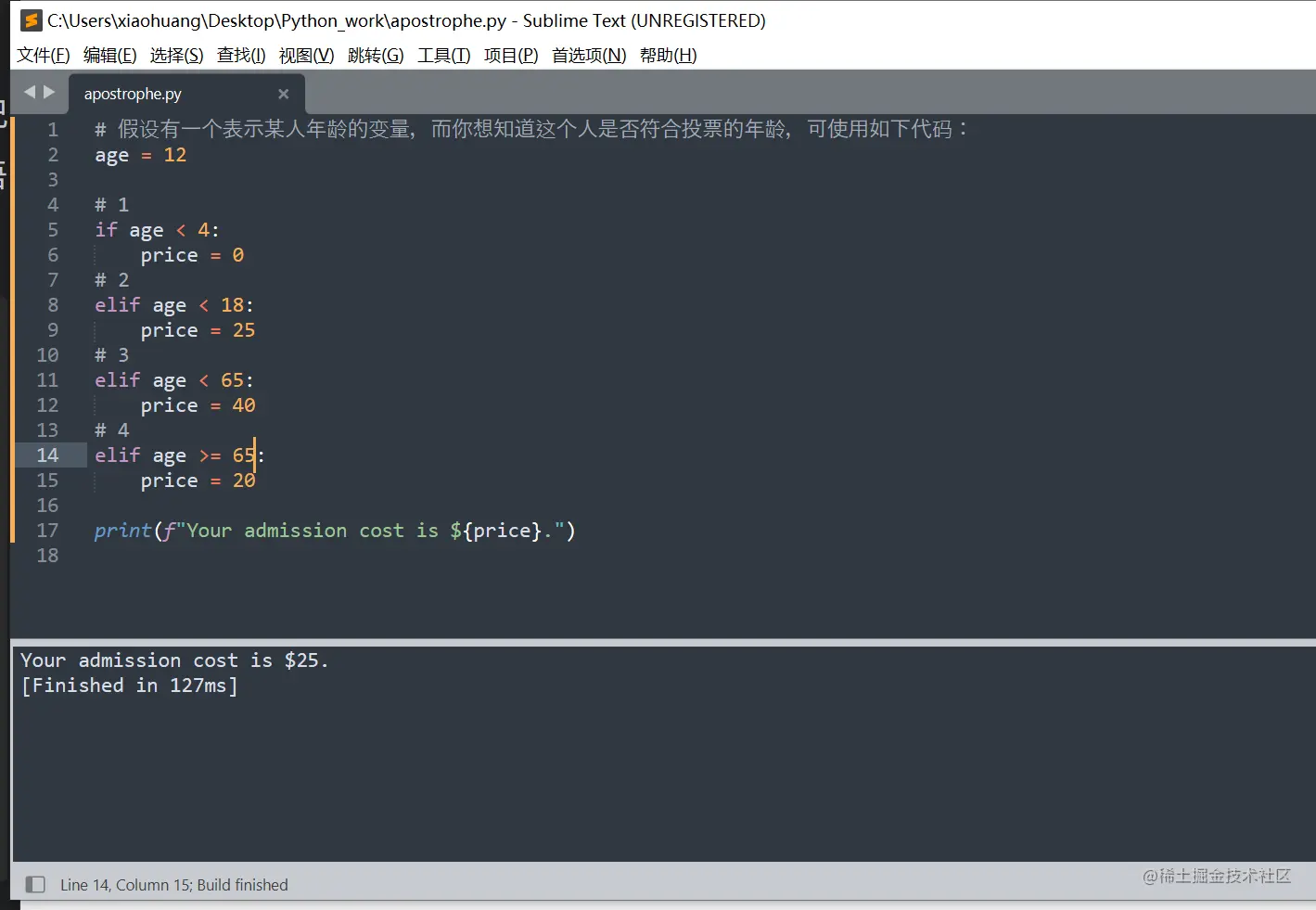Open the 编辑(E) menu
This screenshot has width=1316, height=910.
pyautogui.click(x=110, y=56)
